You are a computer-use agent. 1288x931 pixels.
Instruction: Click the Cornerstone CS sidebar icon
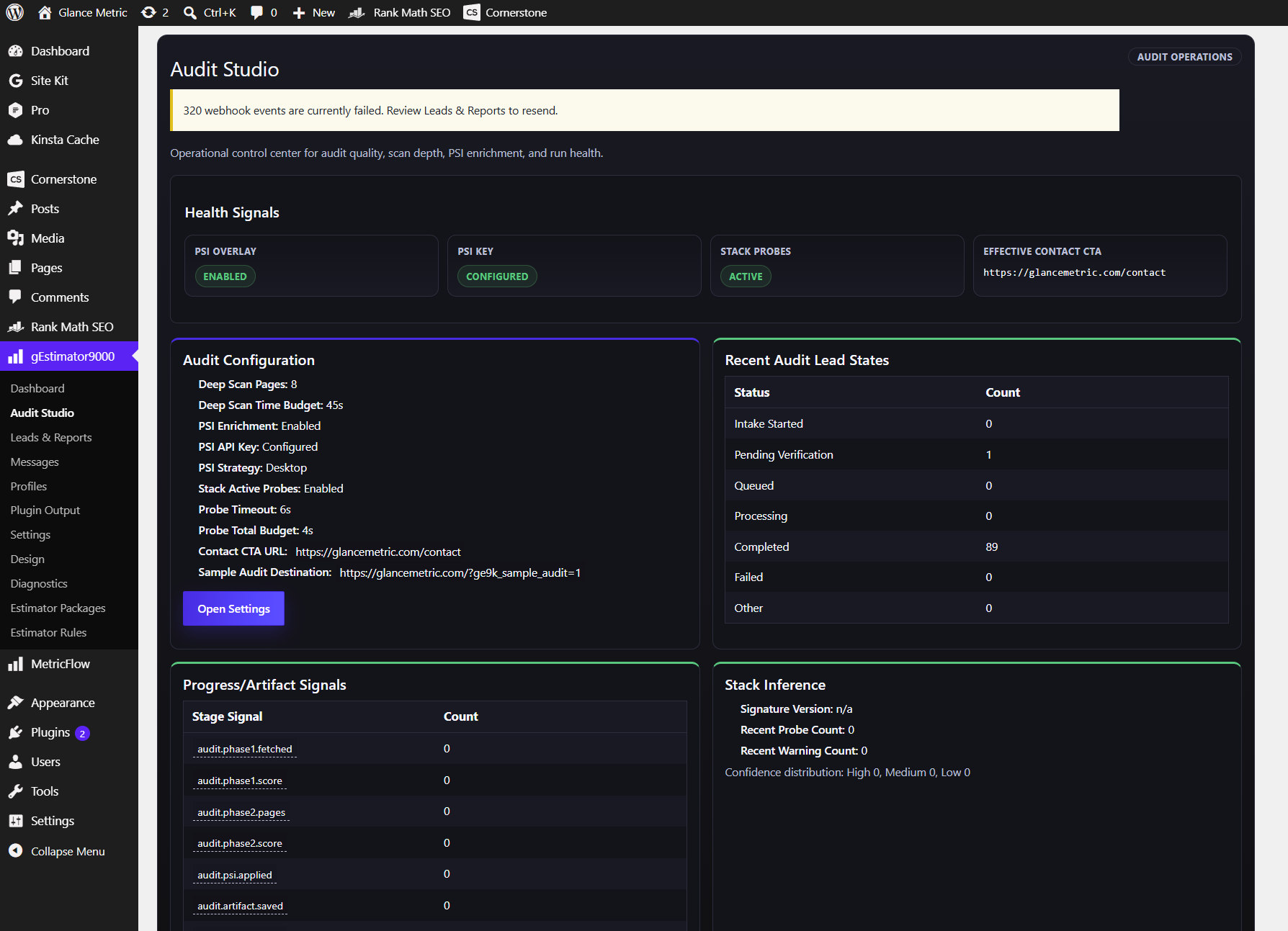pyautogui.click(x=15, y=179)
